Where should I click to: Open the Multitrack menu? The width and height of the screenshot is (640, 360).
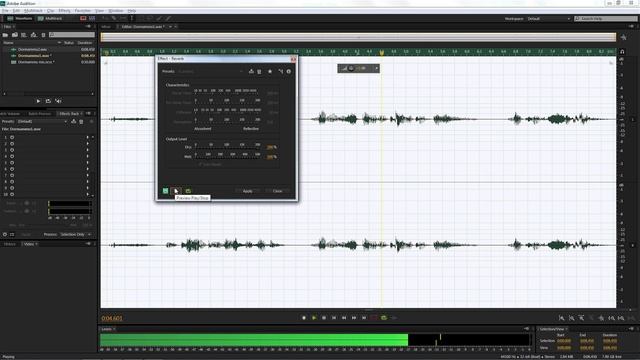click(x=33, y=11)
